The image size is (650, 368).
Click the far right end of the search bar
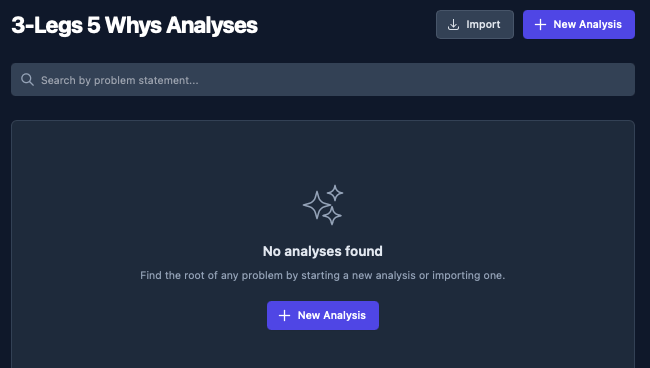pyautogui.click(x=622, y=80)
